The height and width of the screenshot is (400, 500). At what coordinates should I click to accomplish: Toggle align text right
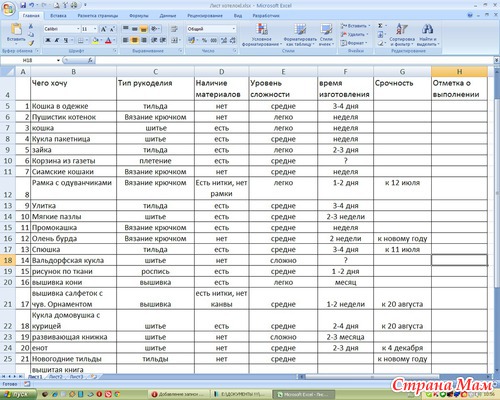click(x=143, y=40)
